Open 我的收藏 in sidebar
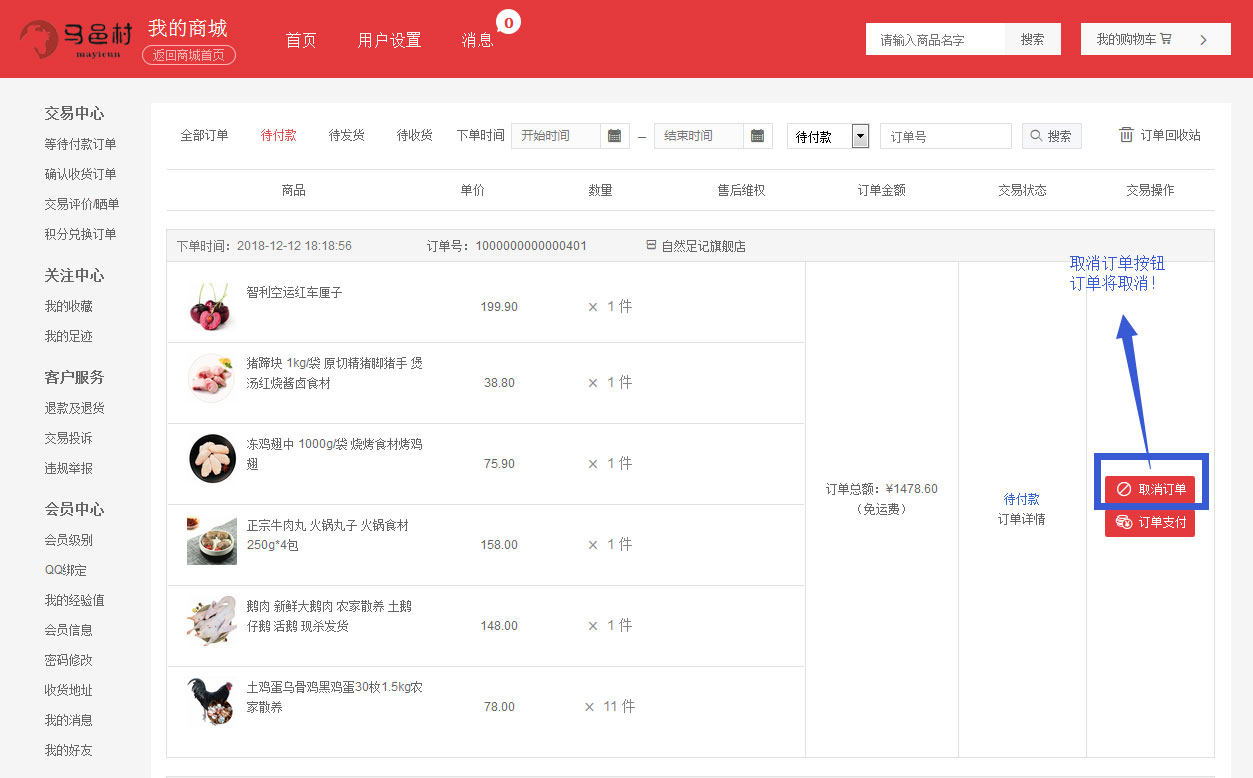 (x=69, y=306)
